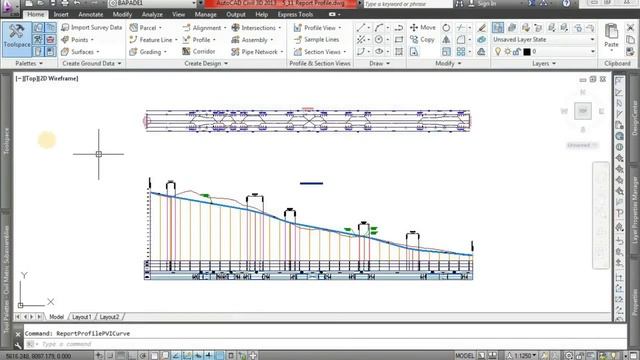Screen dimensions: 640x360
Task: Expand the Create Design panel
Action: click(x=206, y=63)
